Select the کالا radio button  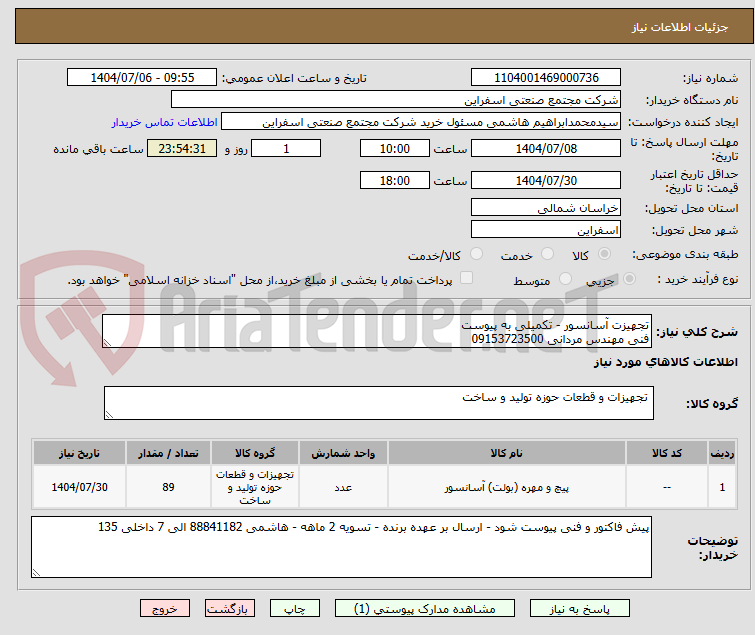point(604,254)
